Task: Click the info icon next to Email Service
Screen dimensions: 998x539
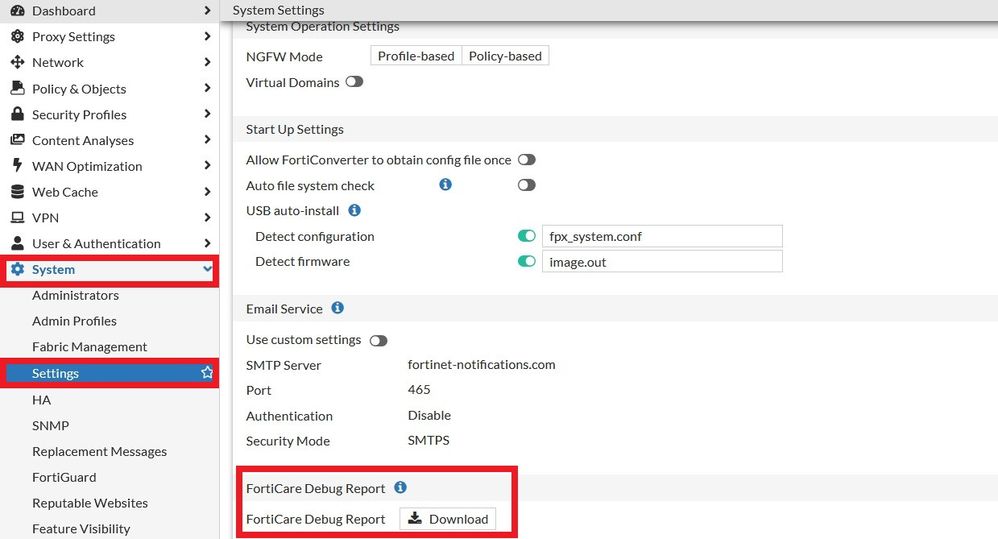Action: tap(337, 308)
